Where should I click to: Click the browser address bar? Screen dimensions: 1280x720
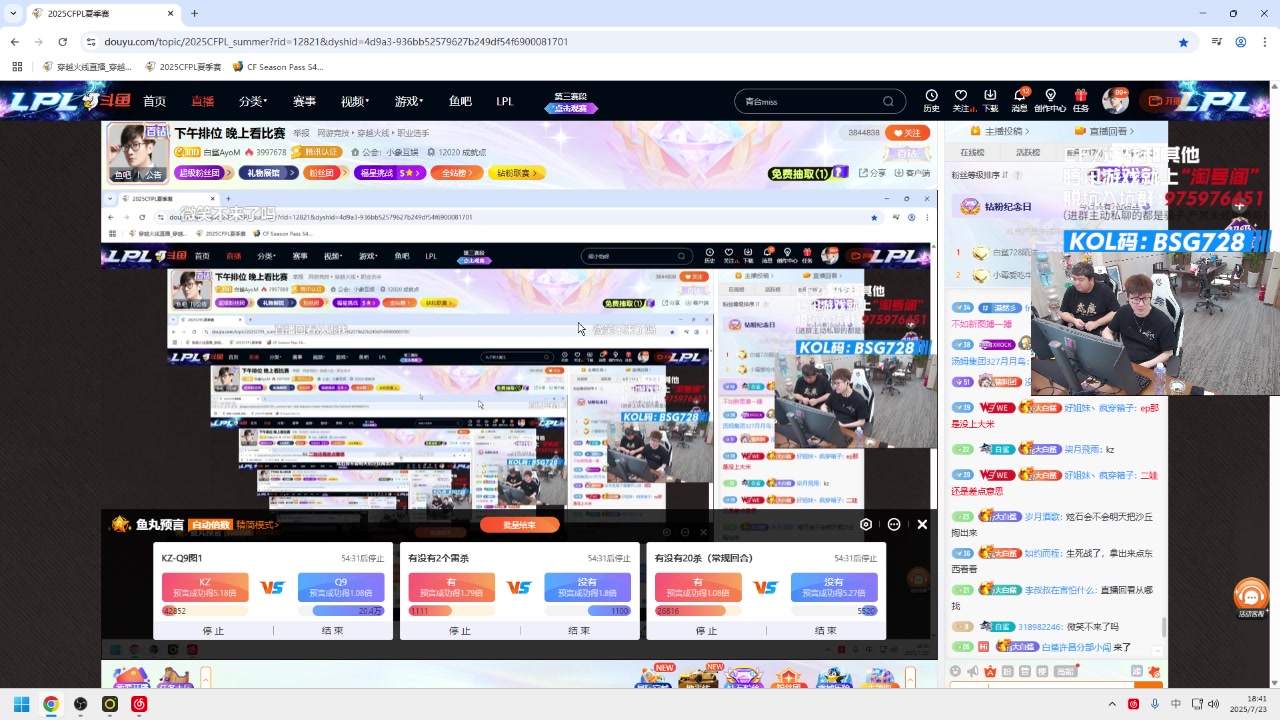pyautogui.click(x=630, y=42)
